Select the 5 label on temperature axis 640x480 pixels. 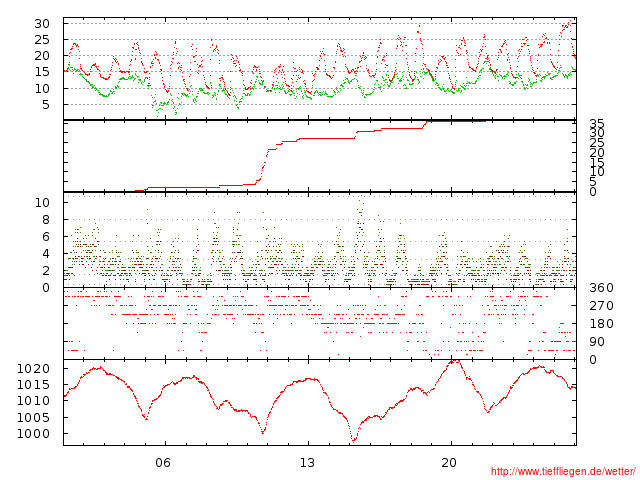coord(46,105)
